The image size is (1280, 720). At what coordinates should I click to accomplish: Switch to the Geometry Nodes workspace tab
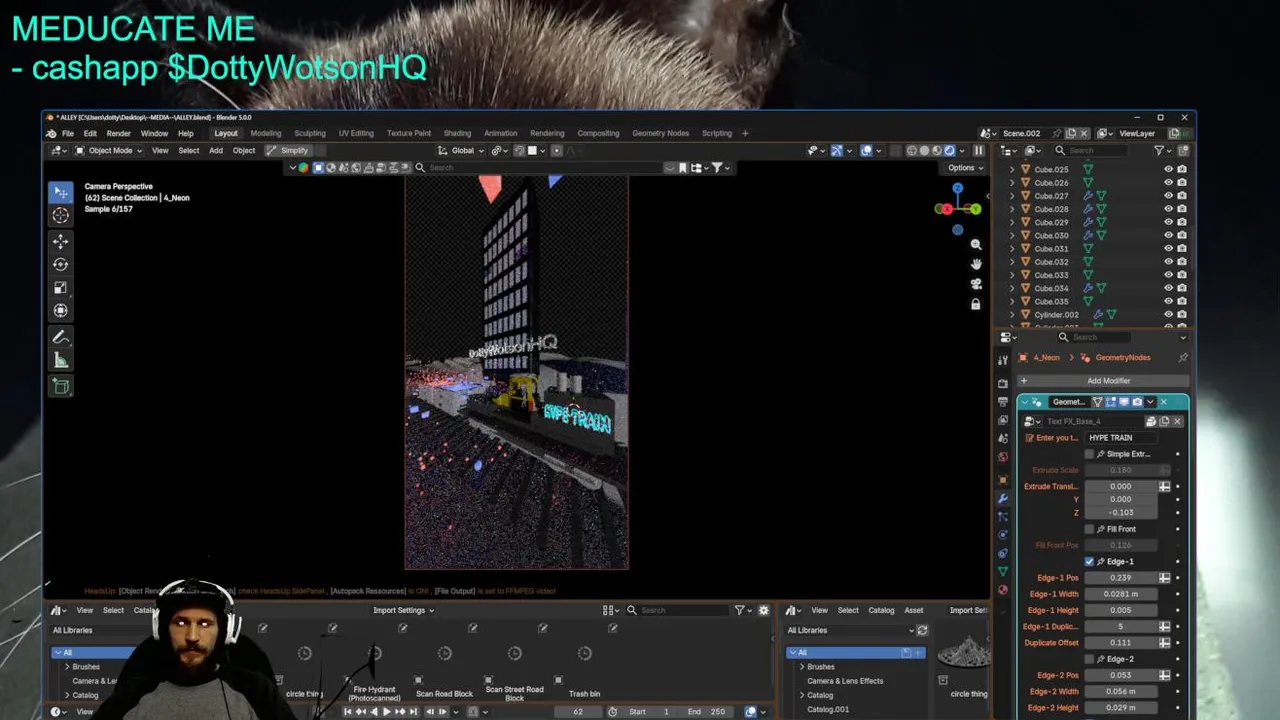(660, 133)
